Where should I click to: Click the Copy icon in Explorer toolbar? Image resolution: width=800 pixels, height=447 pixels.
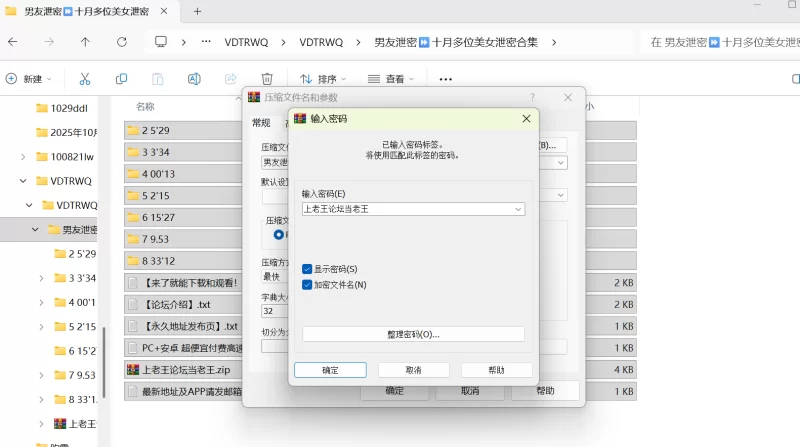[121, 79]
